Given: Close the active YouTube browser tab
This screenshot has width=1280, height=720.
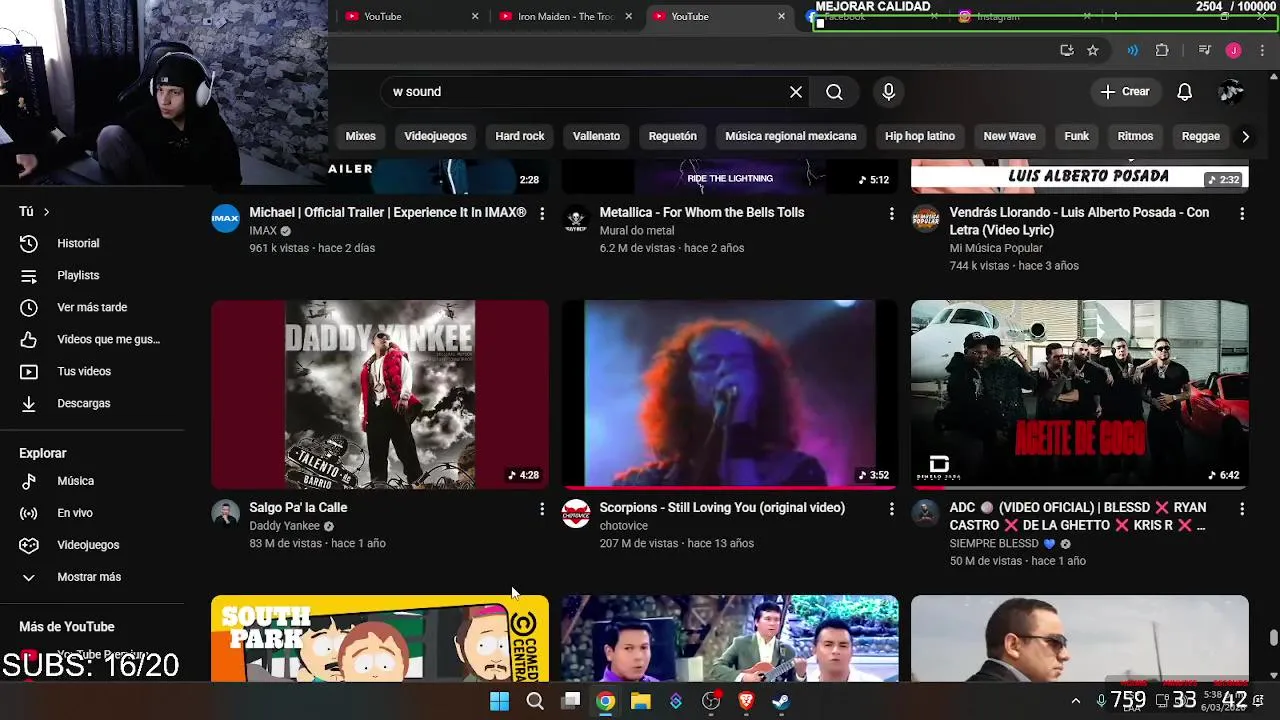Looking at the screenshot, I should pos(782,16).
